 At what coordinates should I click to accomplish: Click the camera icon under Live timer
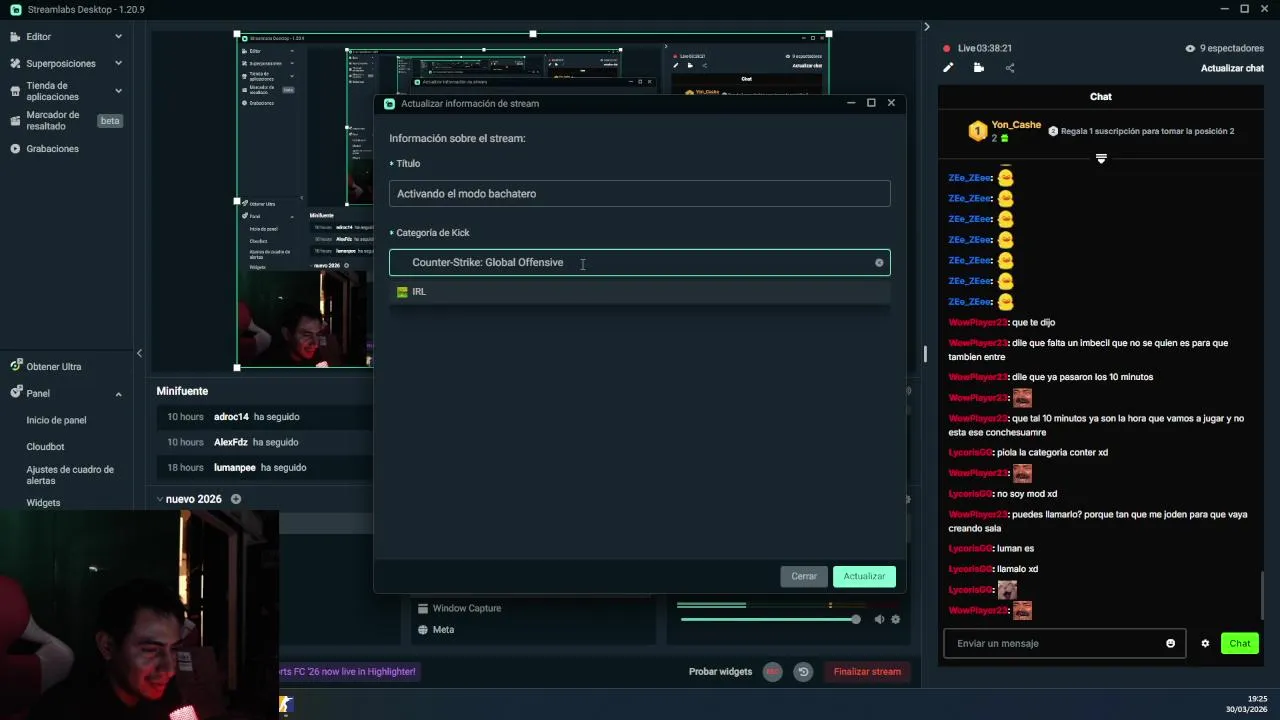click(978, 68)
